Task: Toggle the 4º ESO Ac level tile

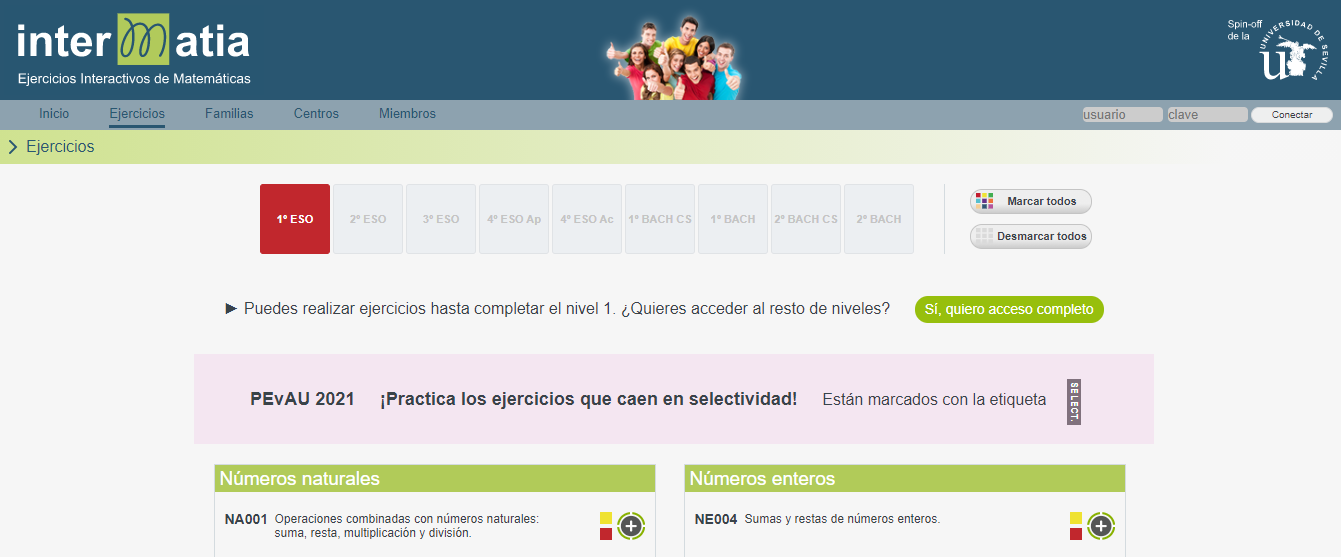Action: pos(587,219)
